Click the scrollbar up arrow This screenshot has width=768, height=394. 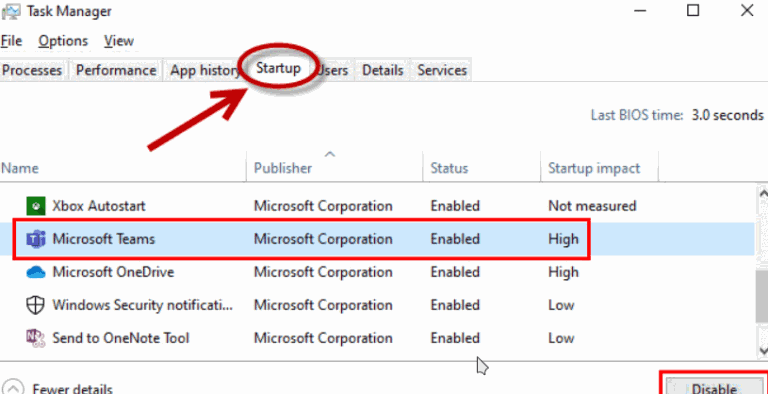(x=763, y=193)
